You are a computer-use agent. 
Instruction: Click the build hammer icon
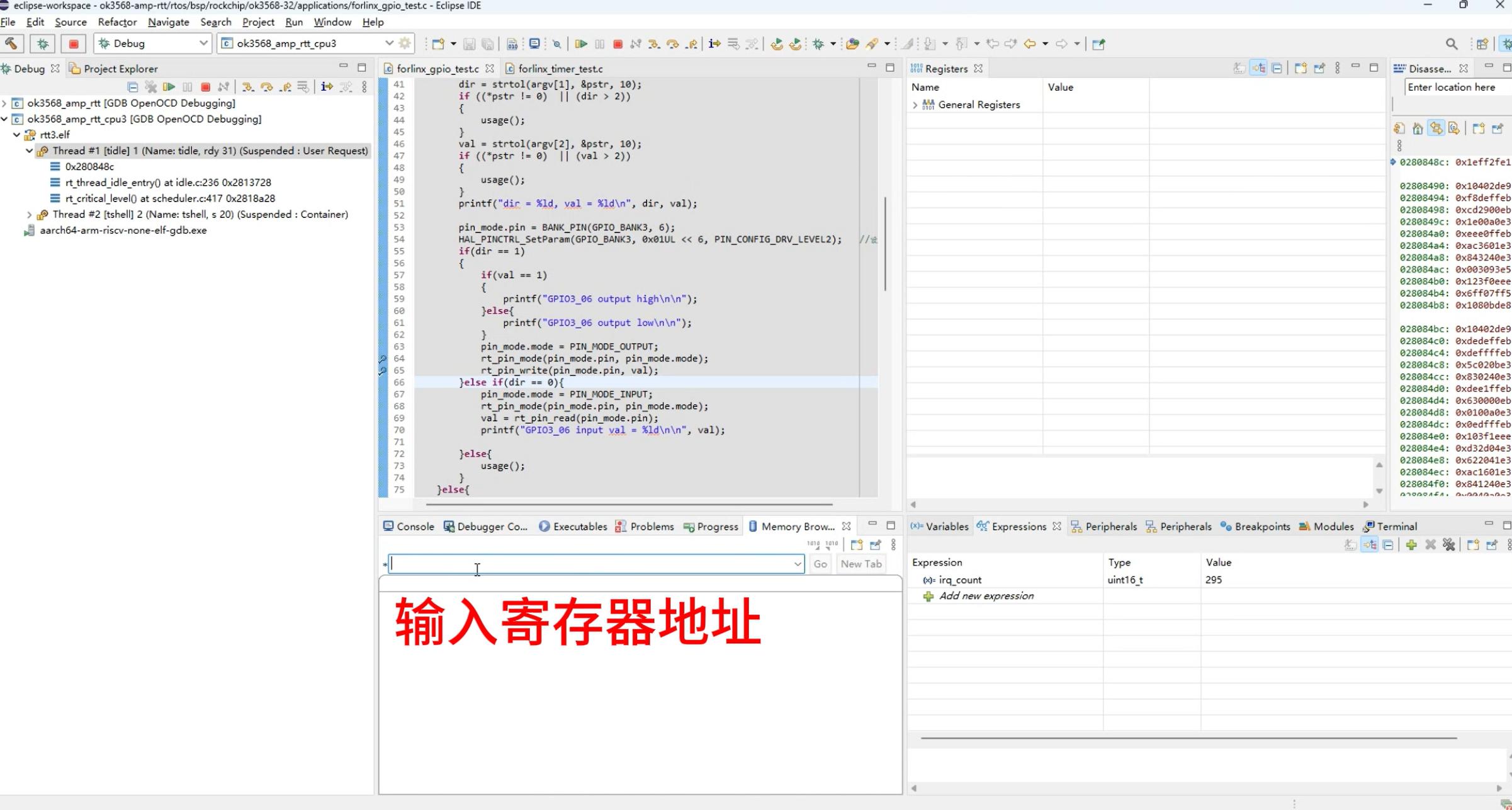pyautogui.click(x=11, y=43)
